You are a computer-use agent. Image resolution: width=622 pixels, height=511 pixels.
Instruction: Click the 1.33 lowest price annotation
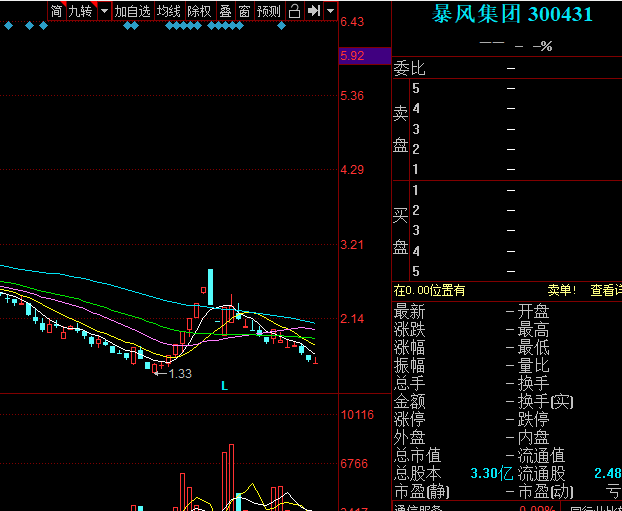point(180,373)
